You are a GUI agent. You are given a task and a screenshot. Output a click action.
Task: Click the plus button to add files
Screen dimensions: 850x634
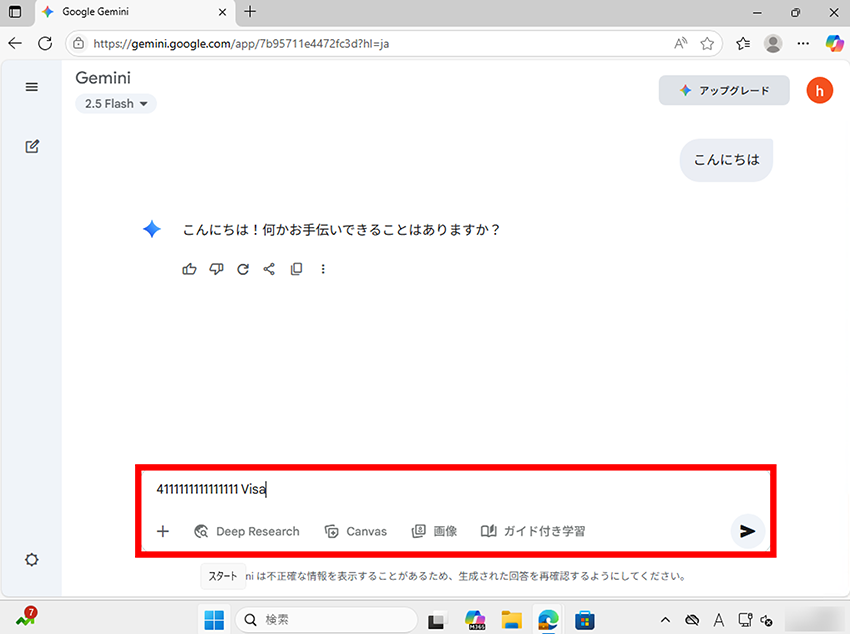pos(163,531)
